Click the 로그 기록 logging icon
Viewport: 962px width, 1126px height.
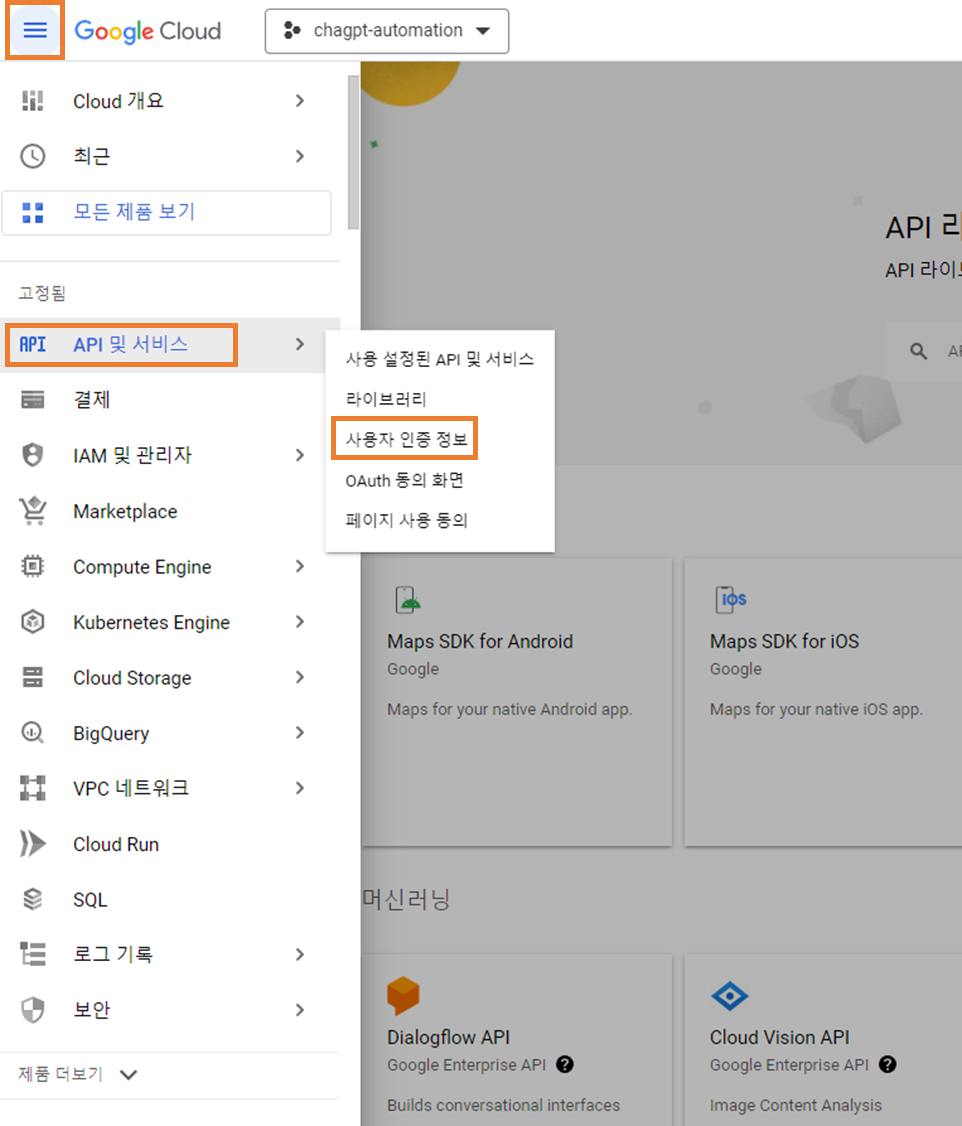32,954
